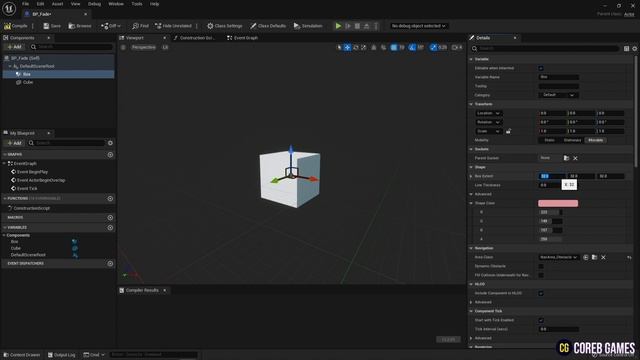The height and width of the screenshot is (360, 640).
Task: Choose the translate gizmo tool
Action: [347, 47]
